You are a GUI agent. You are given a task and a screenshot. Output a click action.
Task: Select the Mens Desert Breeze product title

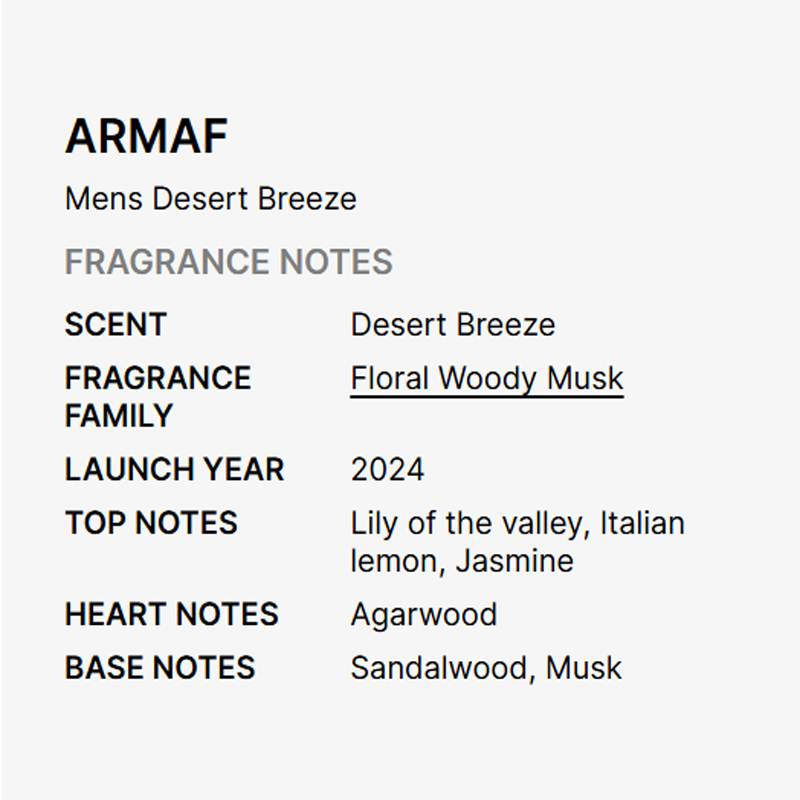[210, 198]
